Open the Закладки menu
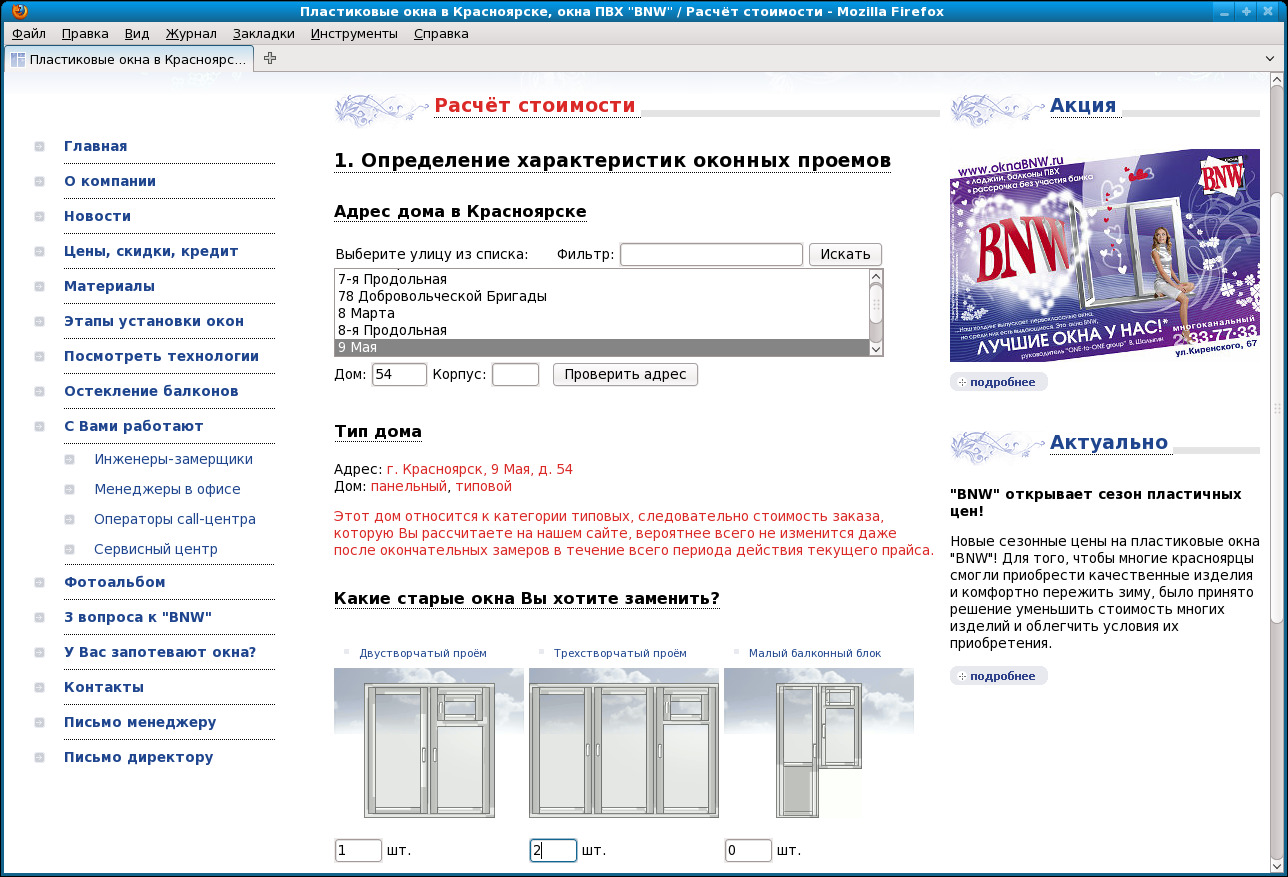Viewport: 1288px width, 877px height. click(x=263, y=33)
